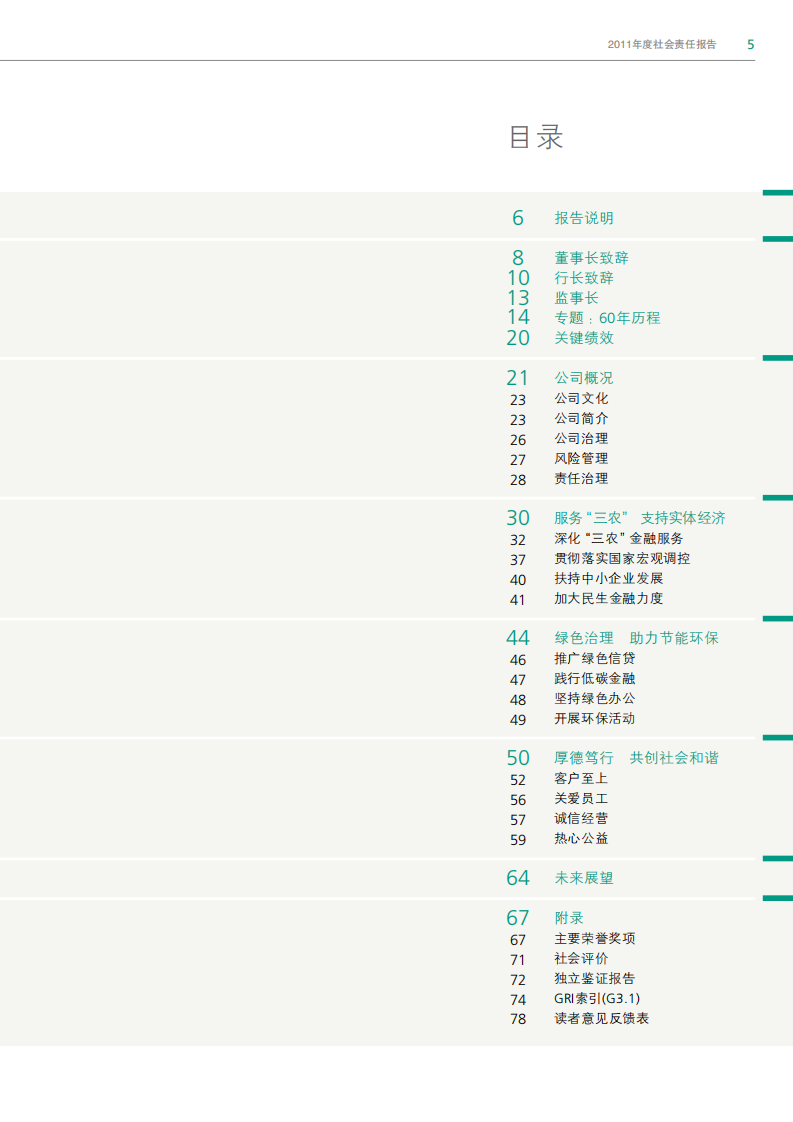Open the entry 专题：60年历程
The width and height of the screenshot is (793, 1122).
pyautogui.click(x=607, y=318)
